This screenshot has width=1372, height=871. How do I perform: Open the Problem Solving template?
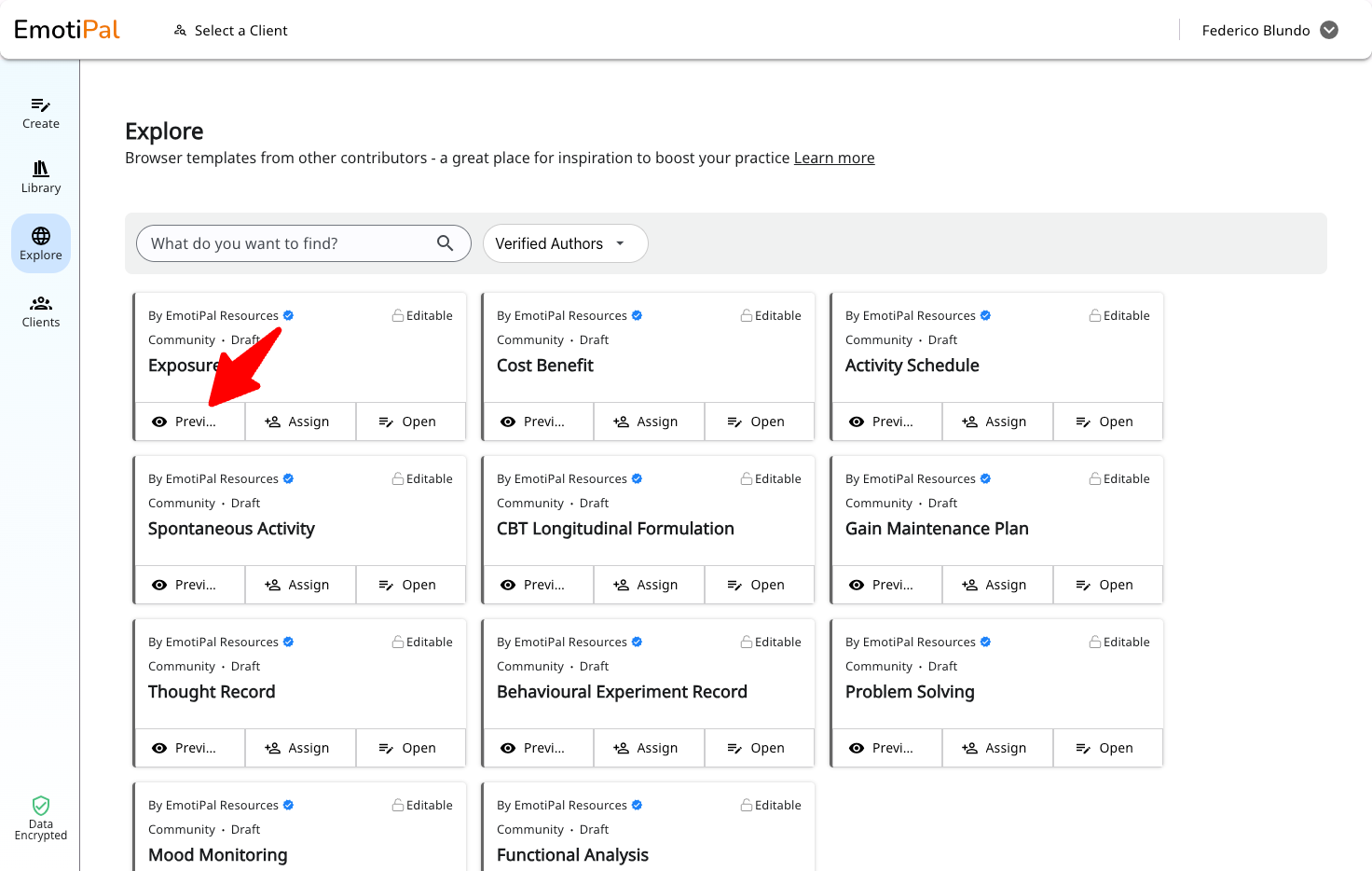(1107, 748)
